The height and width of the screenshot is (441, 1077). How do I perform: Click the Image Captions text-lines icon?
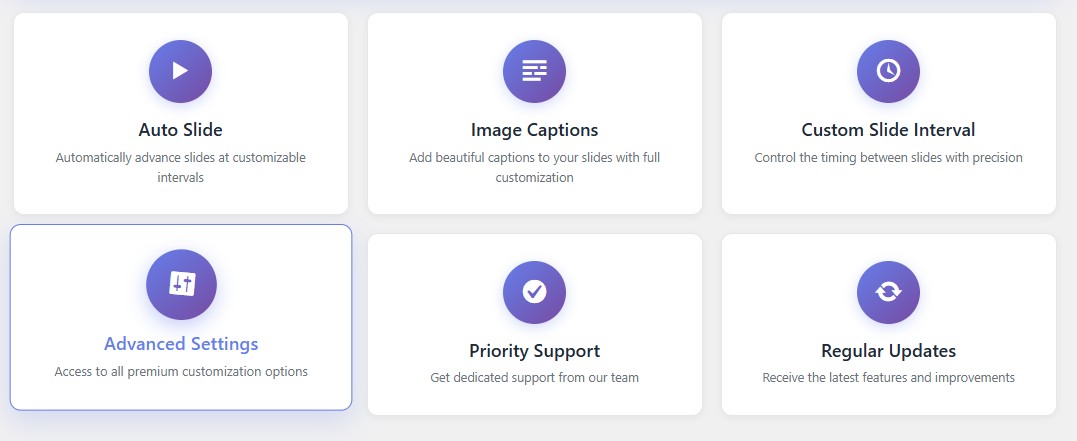click(534, 71)
